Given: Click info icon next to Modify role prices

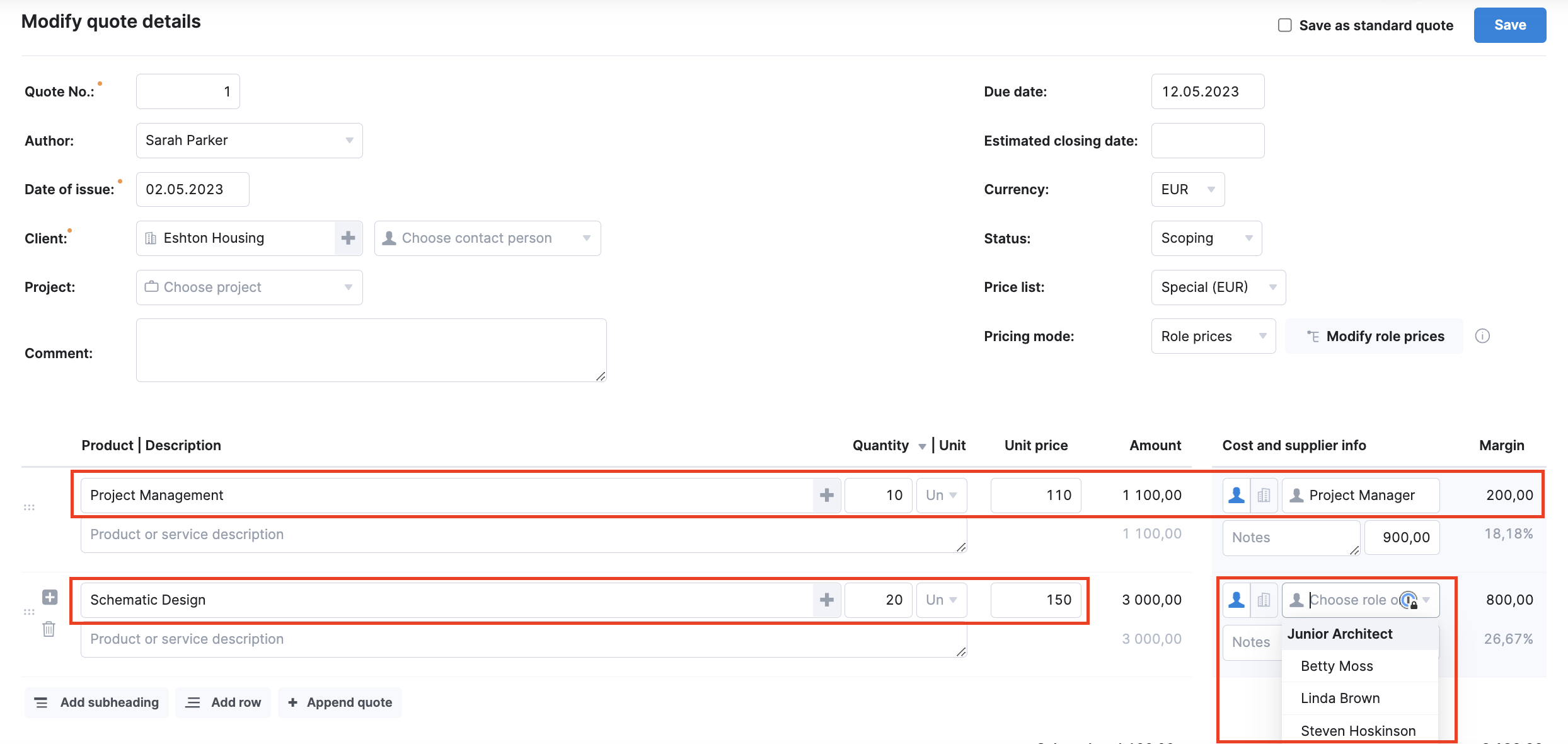Looking at the screenshot, I should (x=1482, y=336).
